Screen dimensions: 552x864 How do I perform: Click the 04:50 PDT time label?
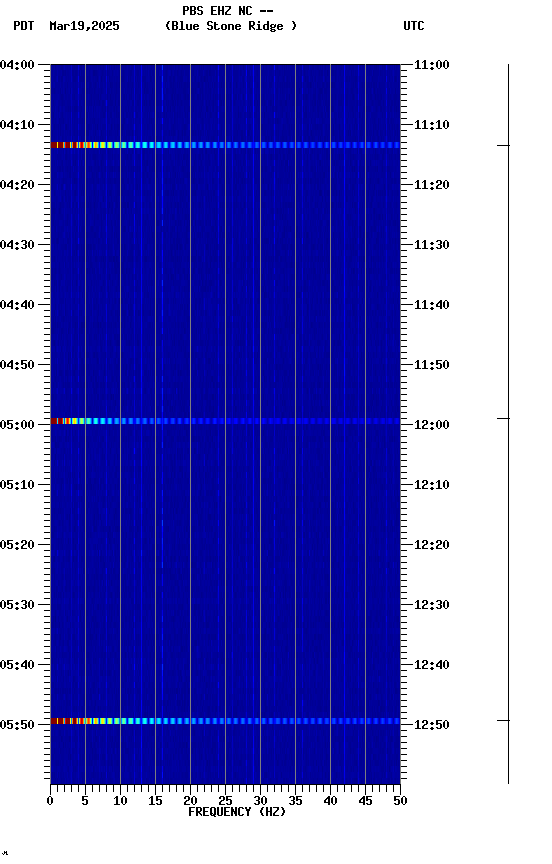click(17, 365)
